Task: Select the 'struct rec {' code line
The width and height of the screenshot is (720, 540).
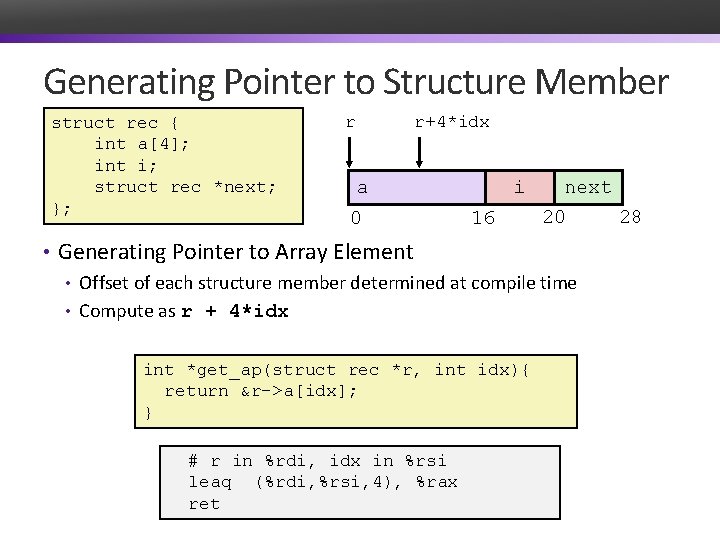Action: (x=115, y=123)
